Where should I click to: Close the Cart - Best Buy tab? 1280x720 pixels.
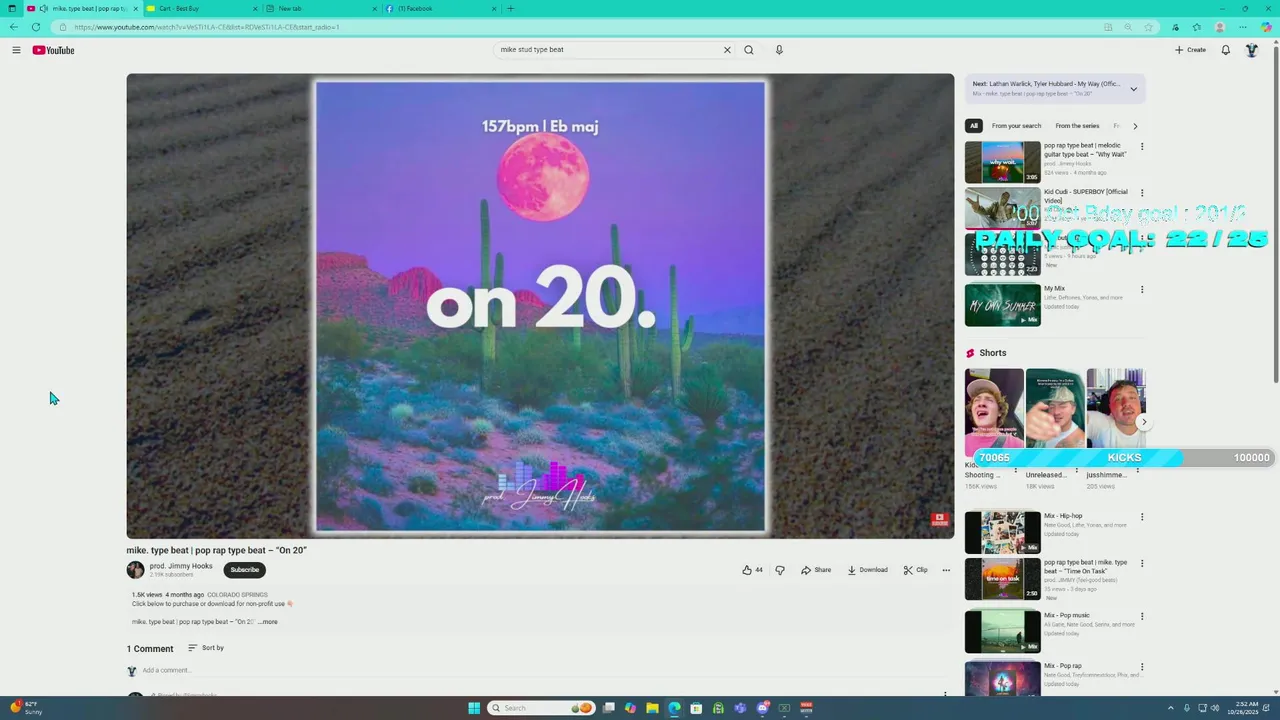[255, 9]
